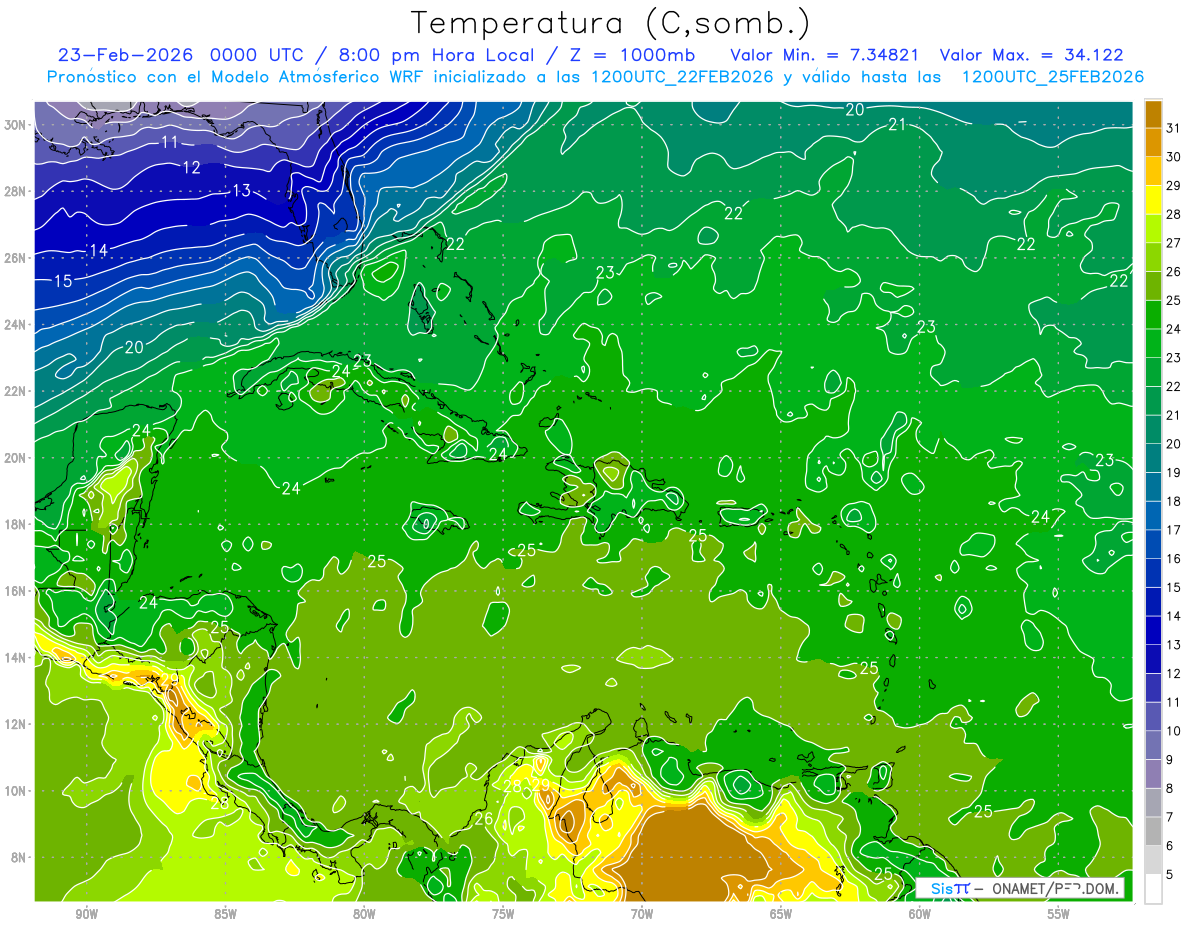Click the "8:00 pm Hora Local" text
This screenshot has width=1200, height=927.
pyautogui.click(x=443, y=54)
